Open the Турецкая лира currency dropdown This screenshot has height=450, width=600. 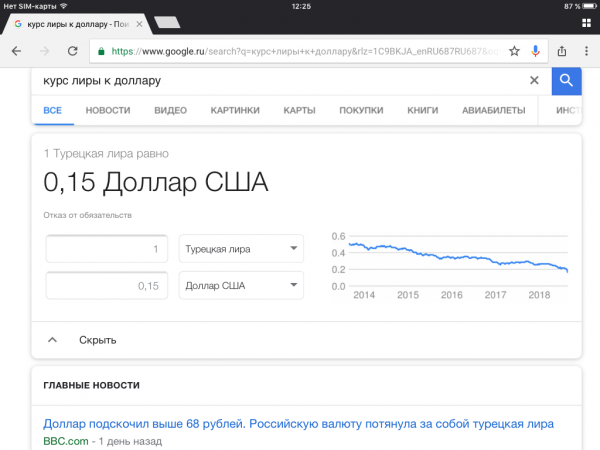(x=240, y=249)
